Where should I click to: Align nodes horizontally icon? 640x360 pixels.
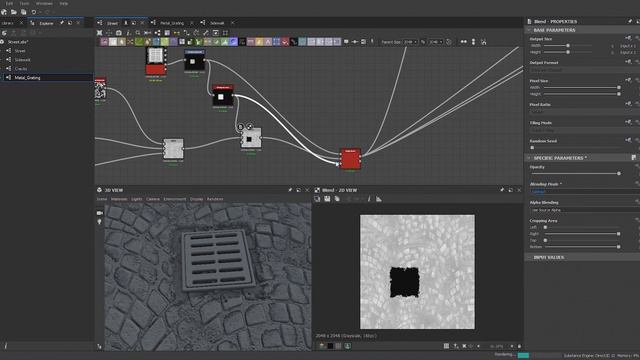(464, 42)
